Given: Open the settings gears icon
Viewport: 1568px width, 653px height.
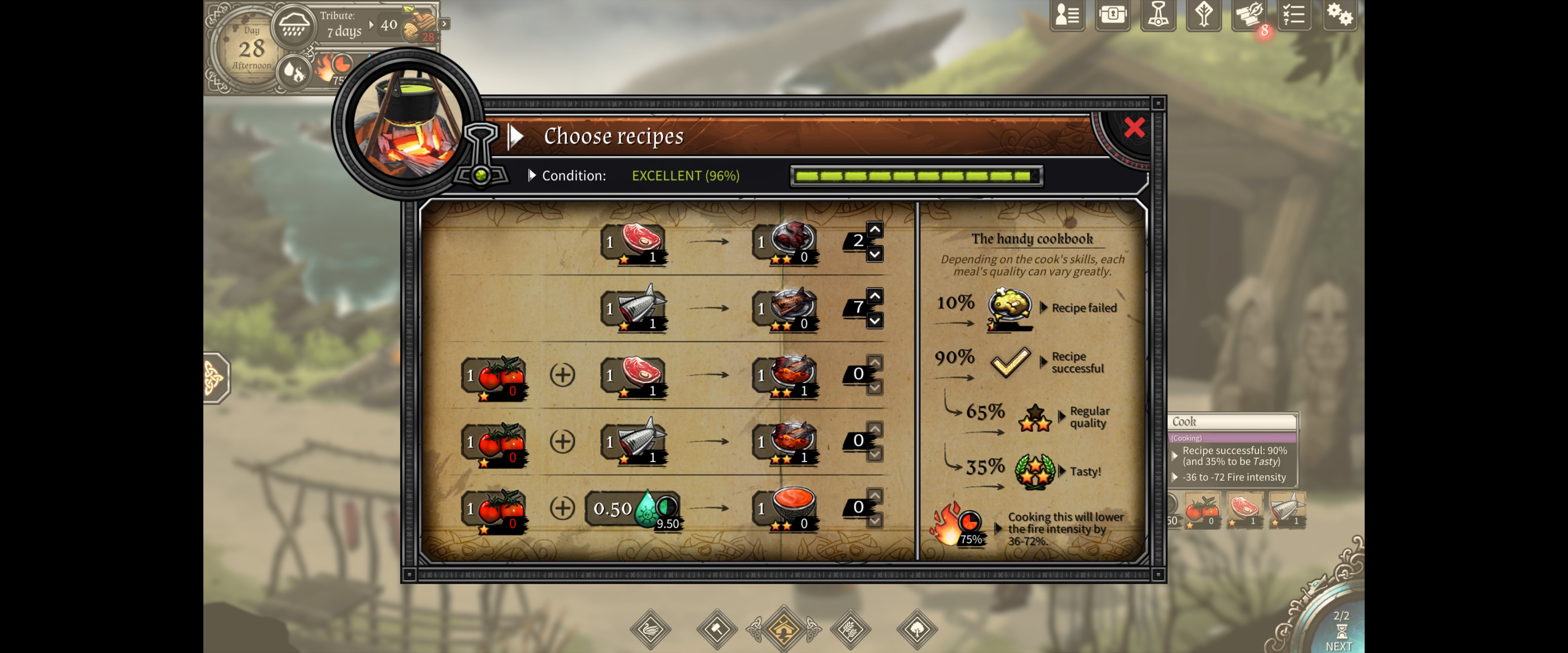Looking at the screenshot, I should pyautogui.click(x=1339, y=15).
